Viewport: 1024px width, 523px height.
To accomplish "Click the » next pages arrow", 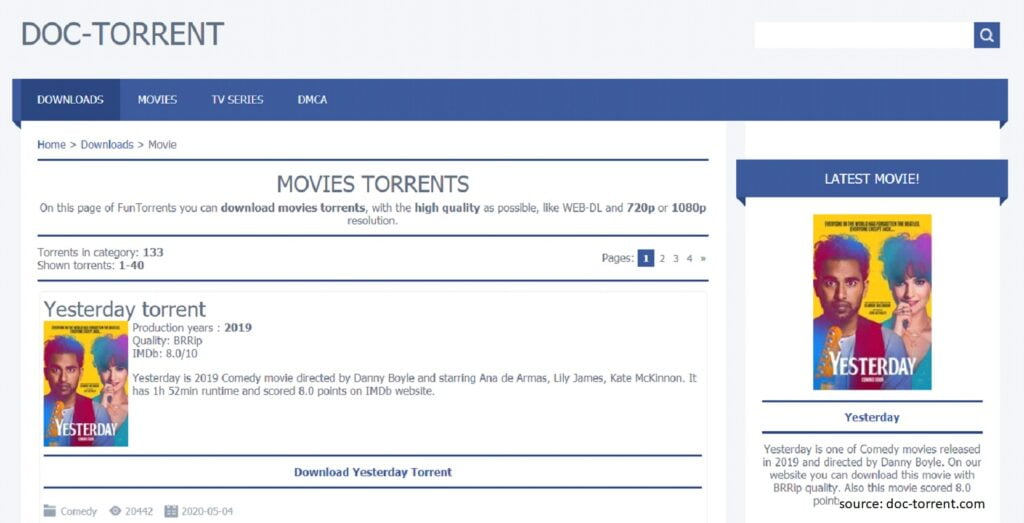I will click(703, 259).
